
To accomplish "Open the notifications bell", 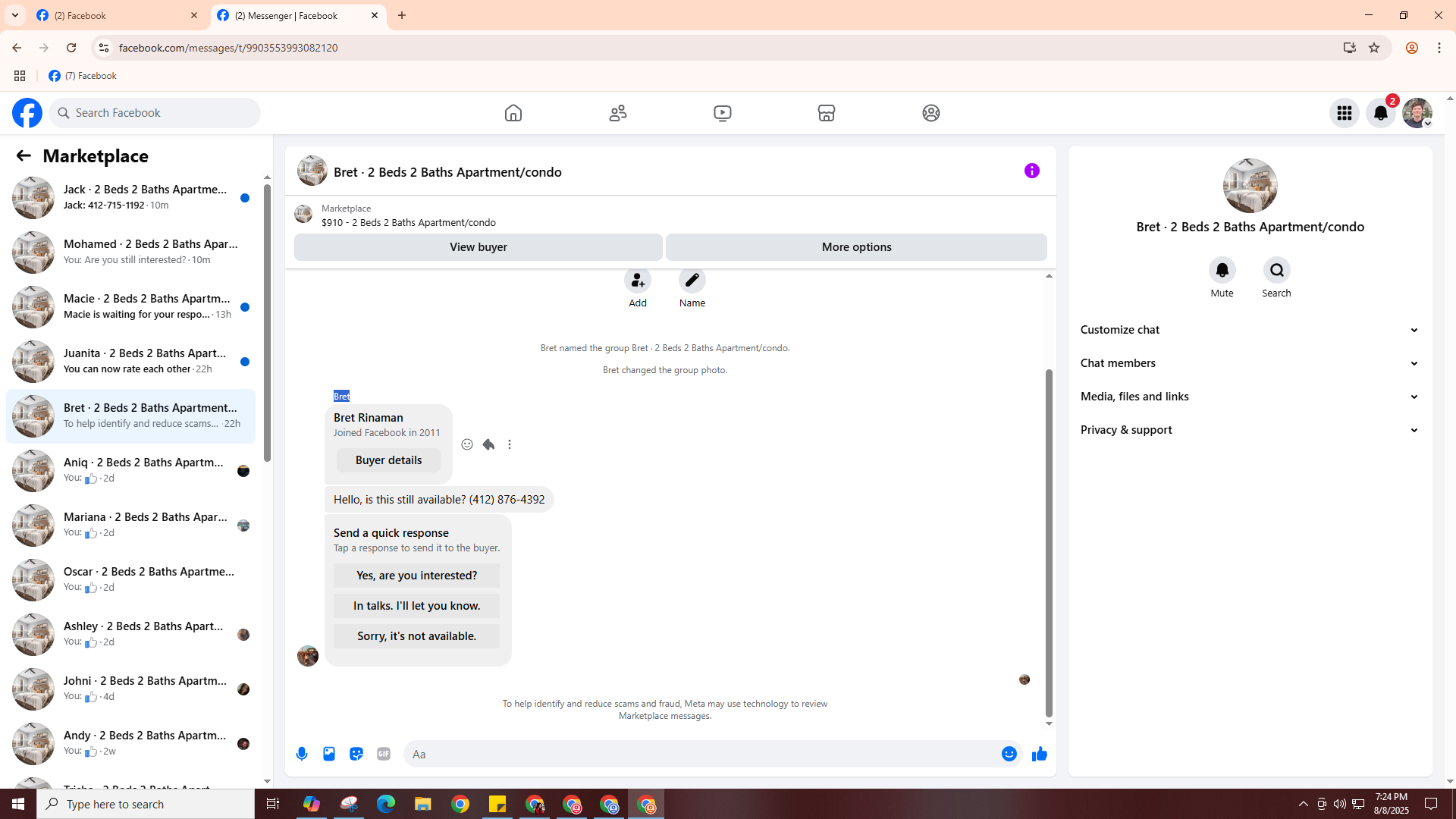I will (1380, 113).
